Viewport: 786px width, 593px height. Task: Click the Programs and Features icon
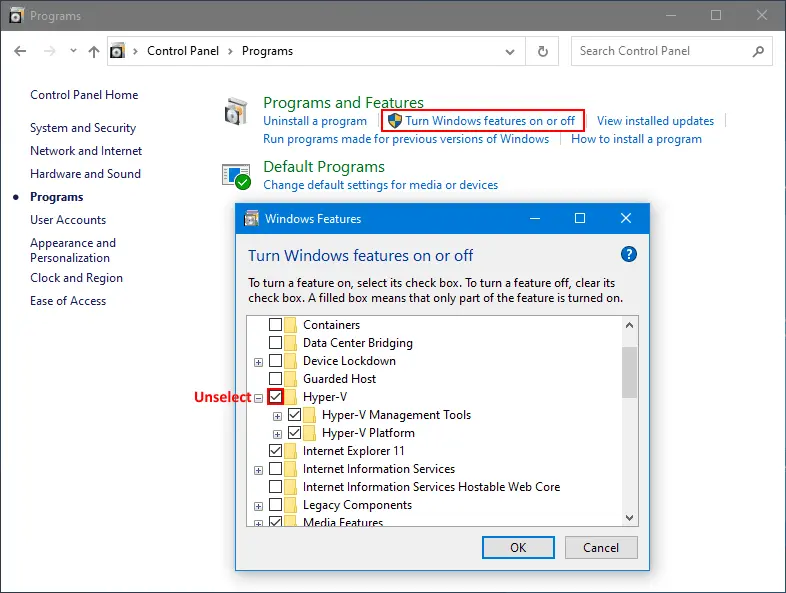[x=236, y=111]
